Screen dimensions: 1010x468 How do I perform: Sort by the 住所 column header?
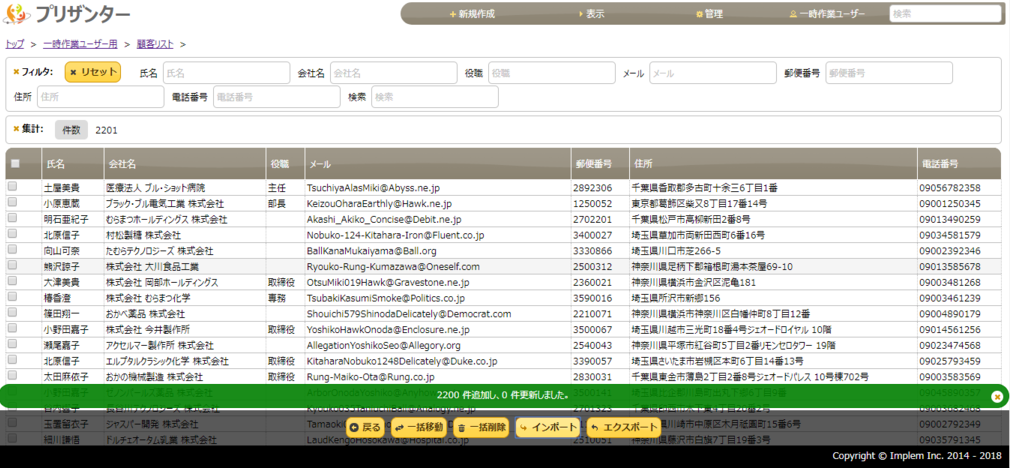tap(774, 164)
